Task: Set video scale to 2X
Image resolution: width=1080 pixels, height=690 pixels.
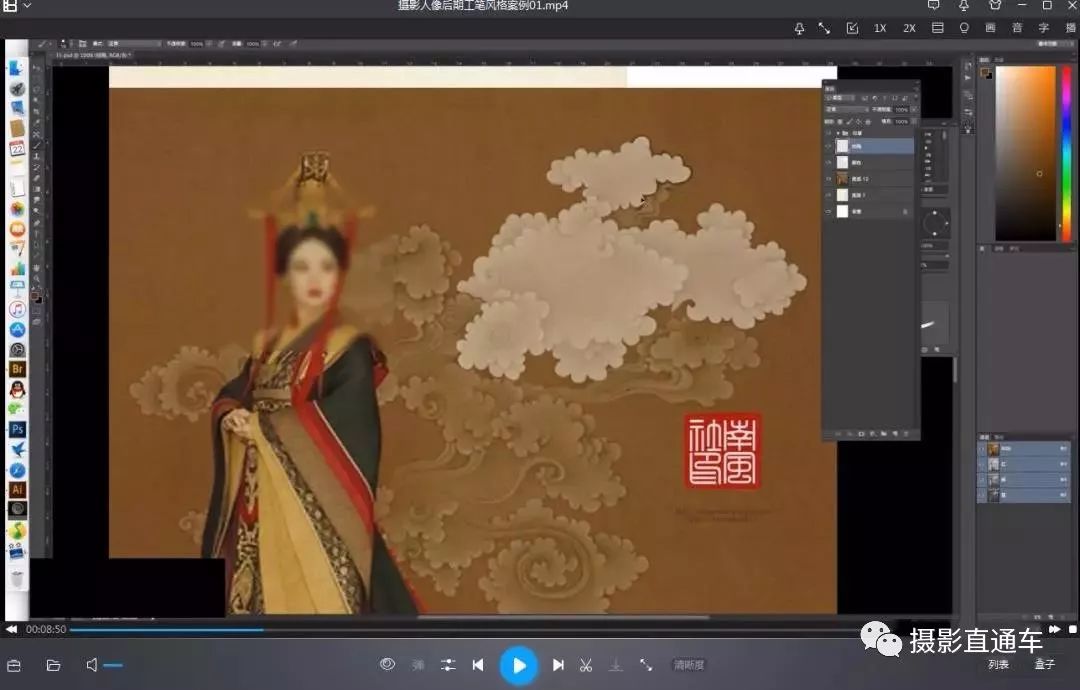Action: (x=909, y=28)
